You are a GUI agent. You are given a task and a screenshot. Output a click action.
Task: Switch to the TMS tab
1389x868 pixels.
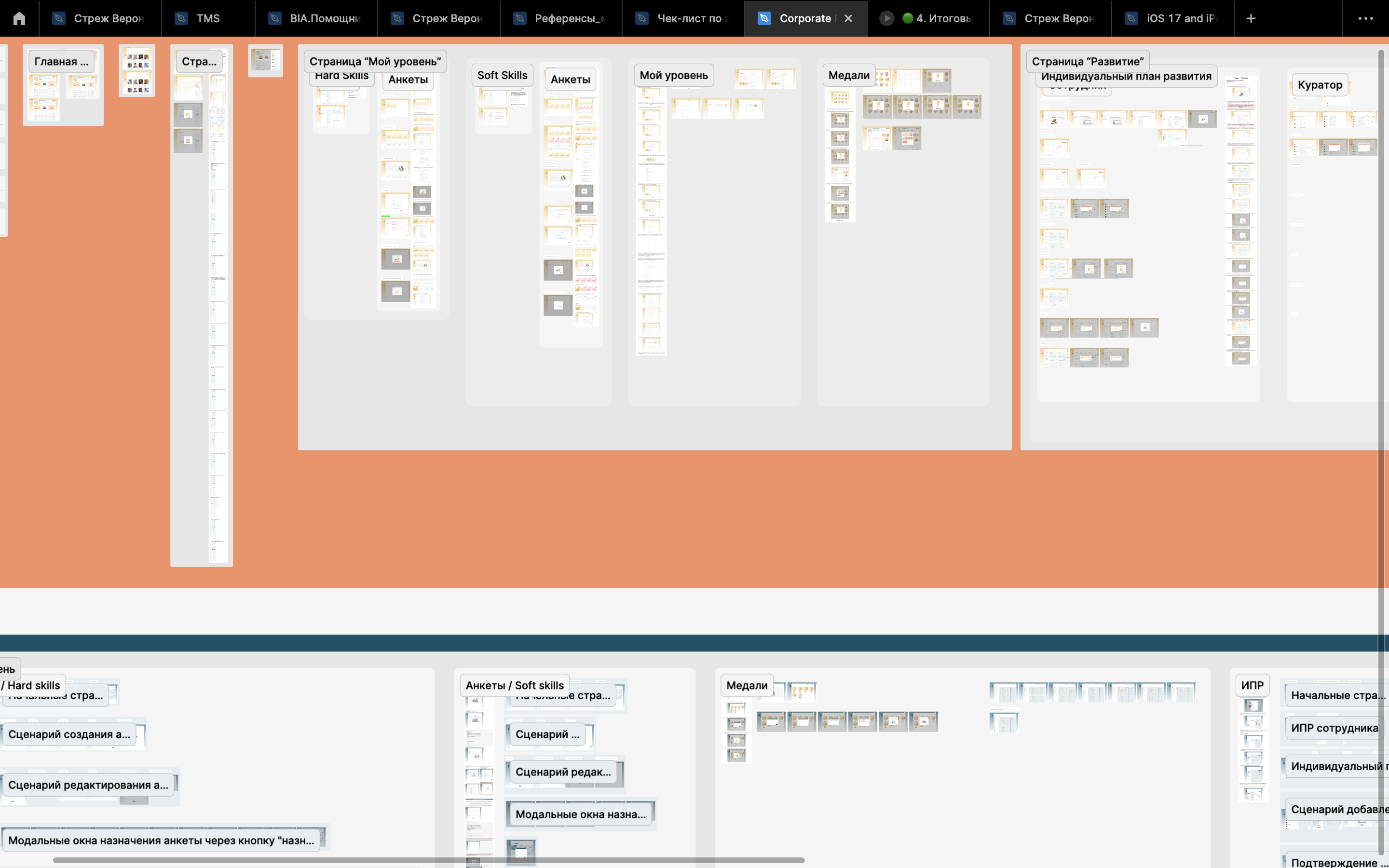(x=207, y=18)
